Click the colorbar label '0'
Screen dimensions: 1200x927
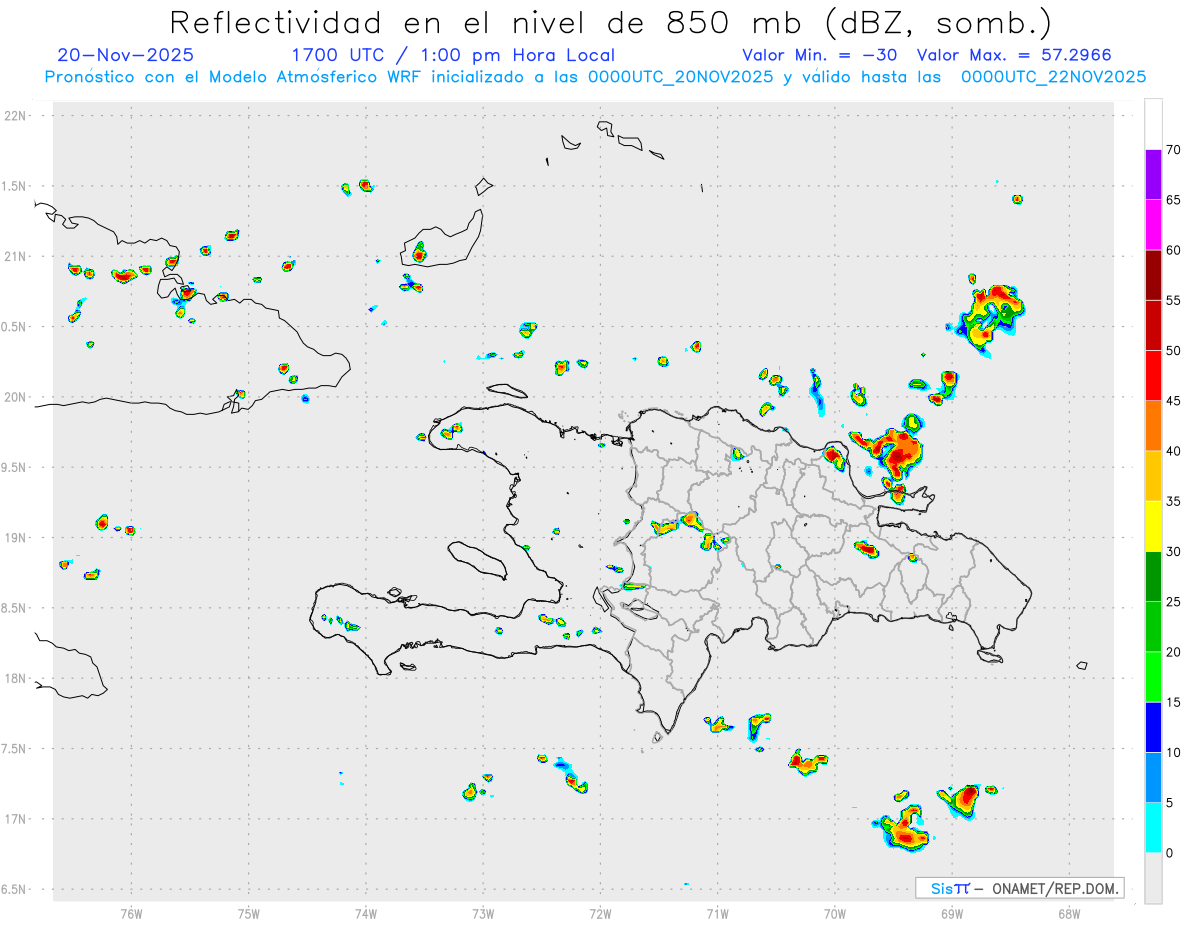pos(1169,853)
